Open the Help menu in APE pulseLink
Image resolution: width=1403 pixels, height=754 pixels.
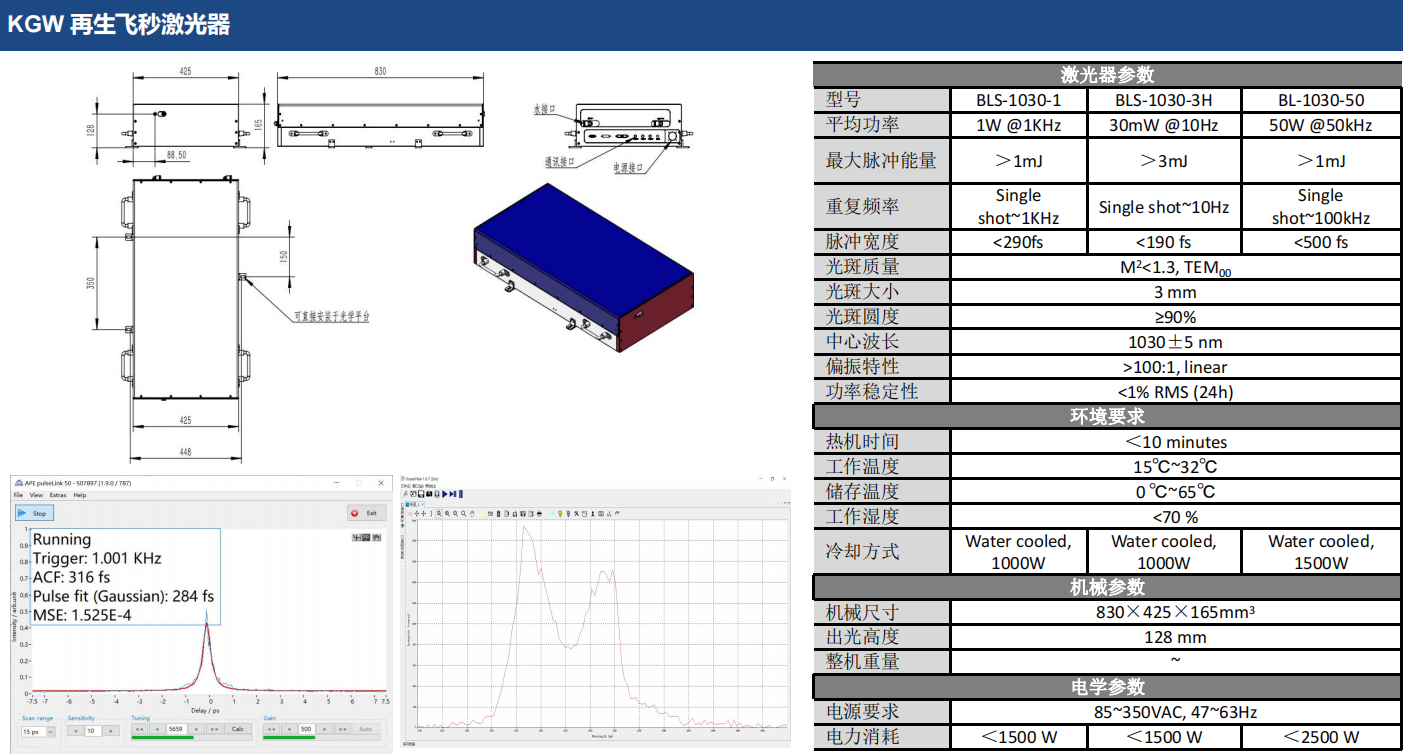point(80,495)
